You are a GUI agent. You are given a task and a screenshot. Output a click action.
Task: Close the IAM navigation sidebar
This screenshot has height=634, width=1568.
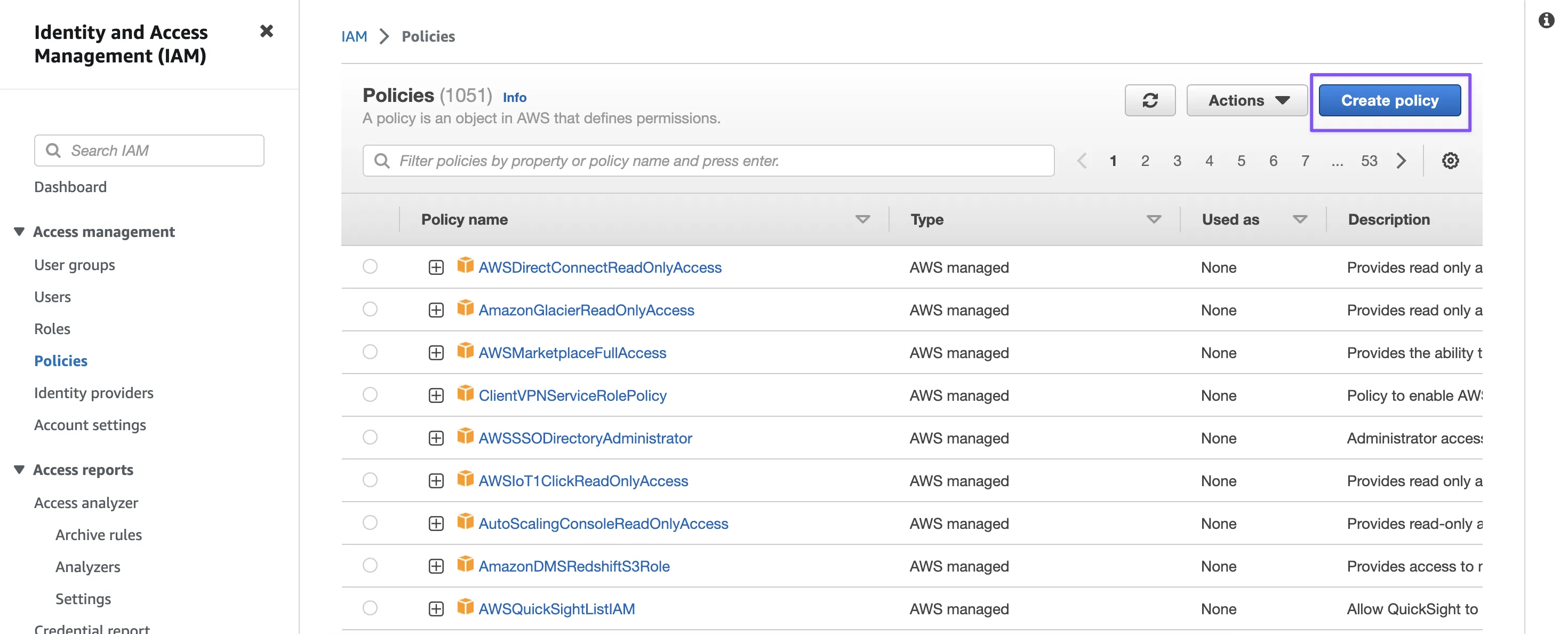coord(266,31)
